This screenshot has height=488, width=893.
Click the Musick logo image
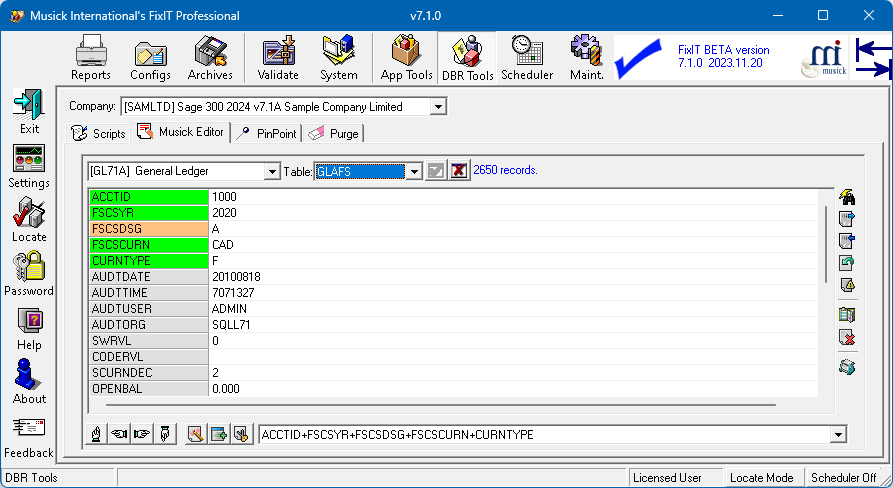(x=824, y=58)
